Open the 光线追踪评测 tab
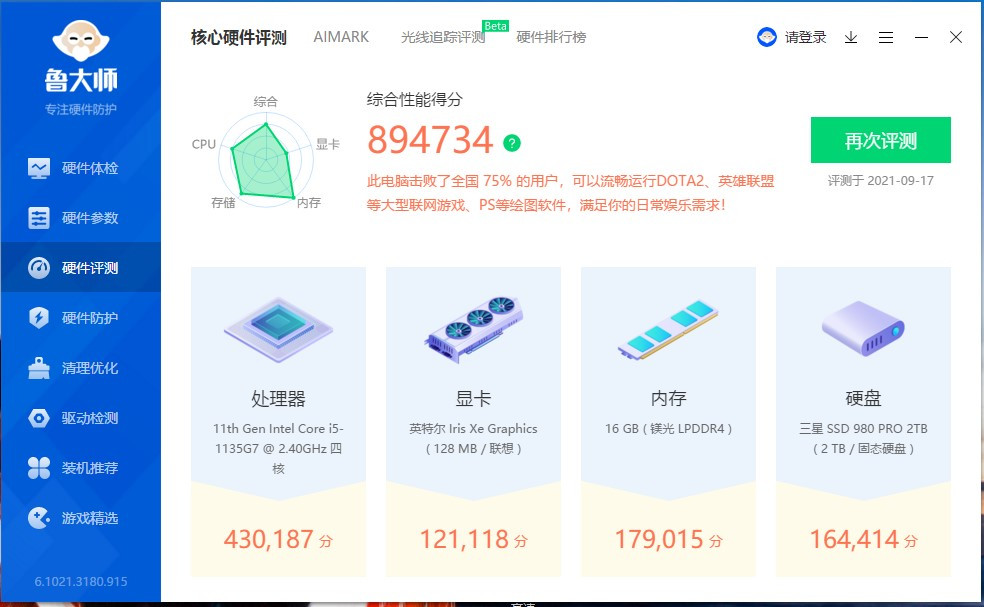 pyautogui.click(x=443, y=38)
